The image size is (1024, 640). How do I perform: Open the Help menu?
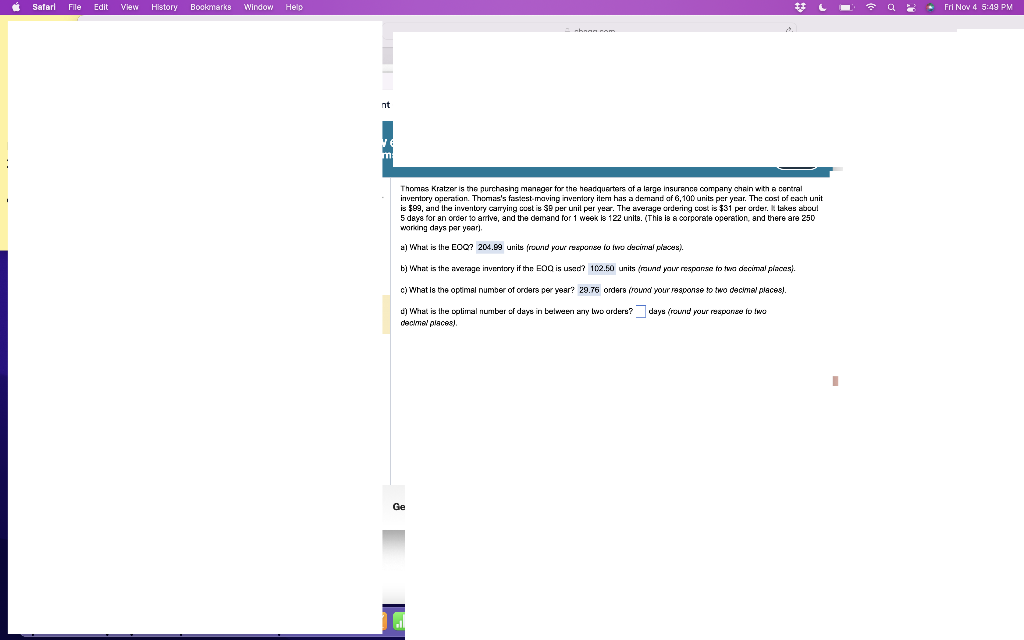294,7
